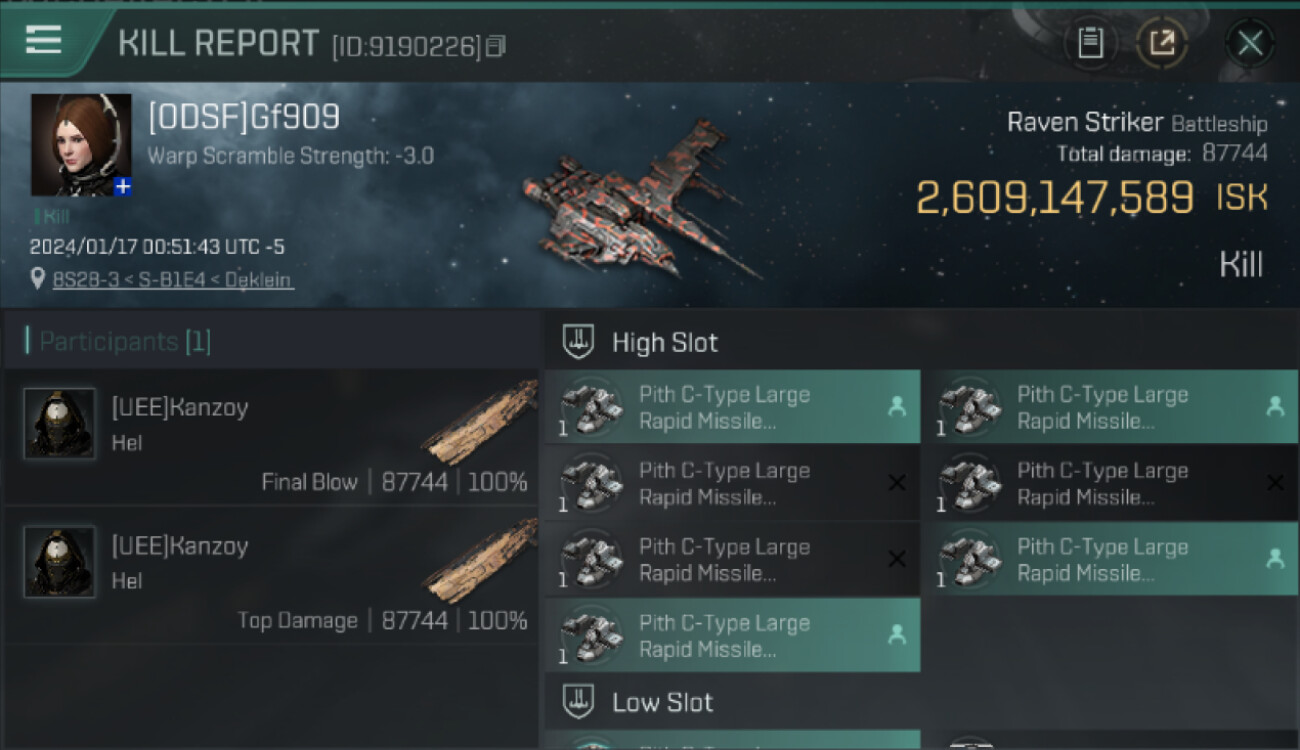
Task: Click the Low Slot section icon
Action: point(579,701)
